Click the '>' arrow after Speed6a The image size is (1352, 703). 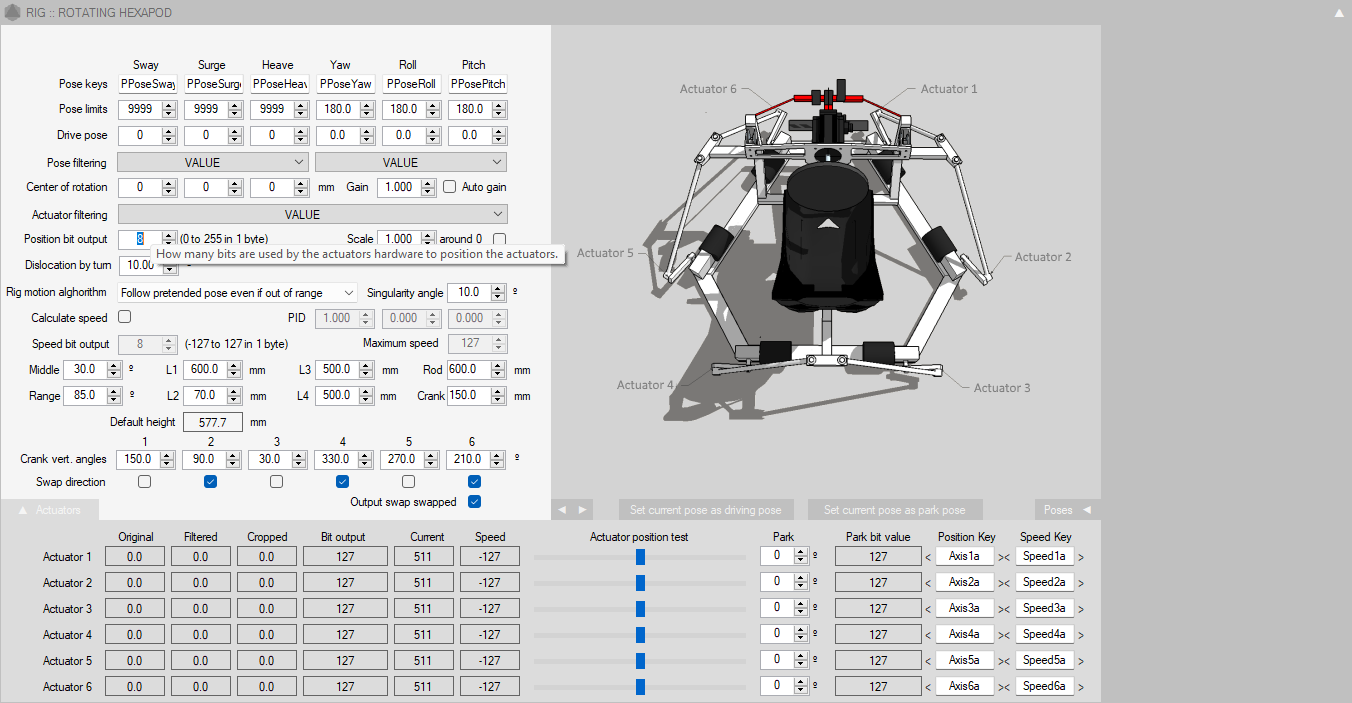1080,687
